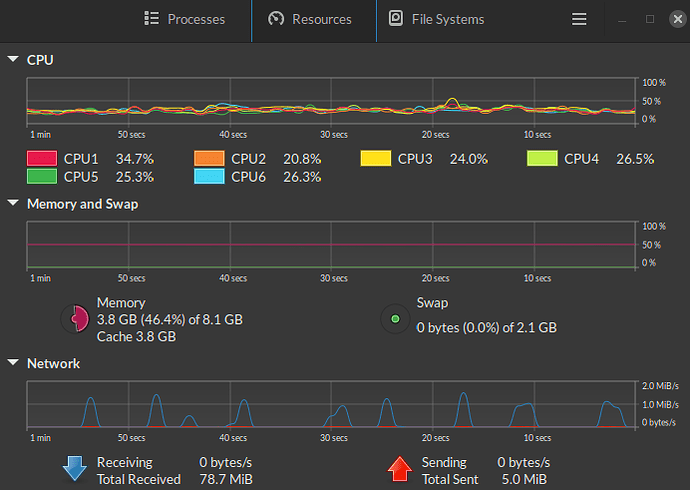Pick a new color for CPU3
Image resolution: width=690 pixels, height=490 pixels.
(375, 159)
